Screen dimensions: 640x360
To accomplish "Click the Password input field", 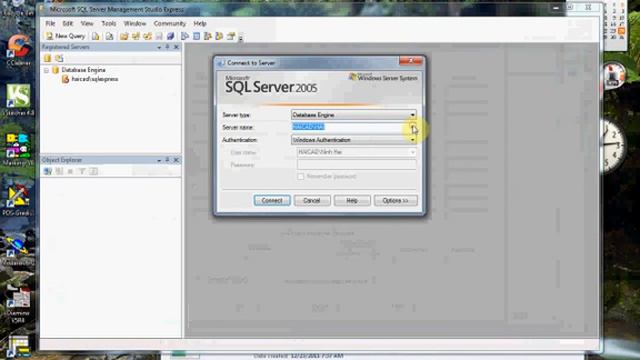I will [x=356, y=165].
